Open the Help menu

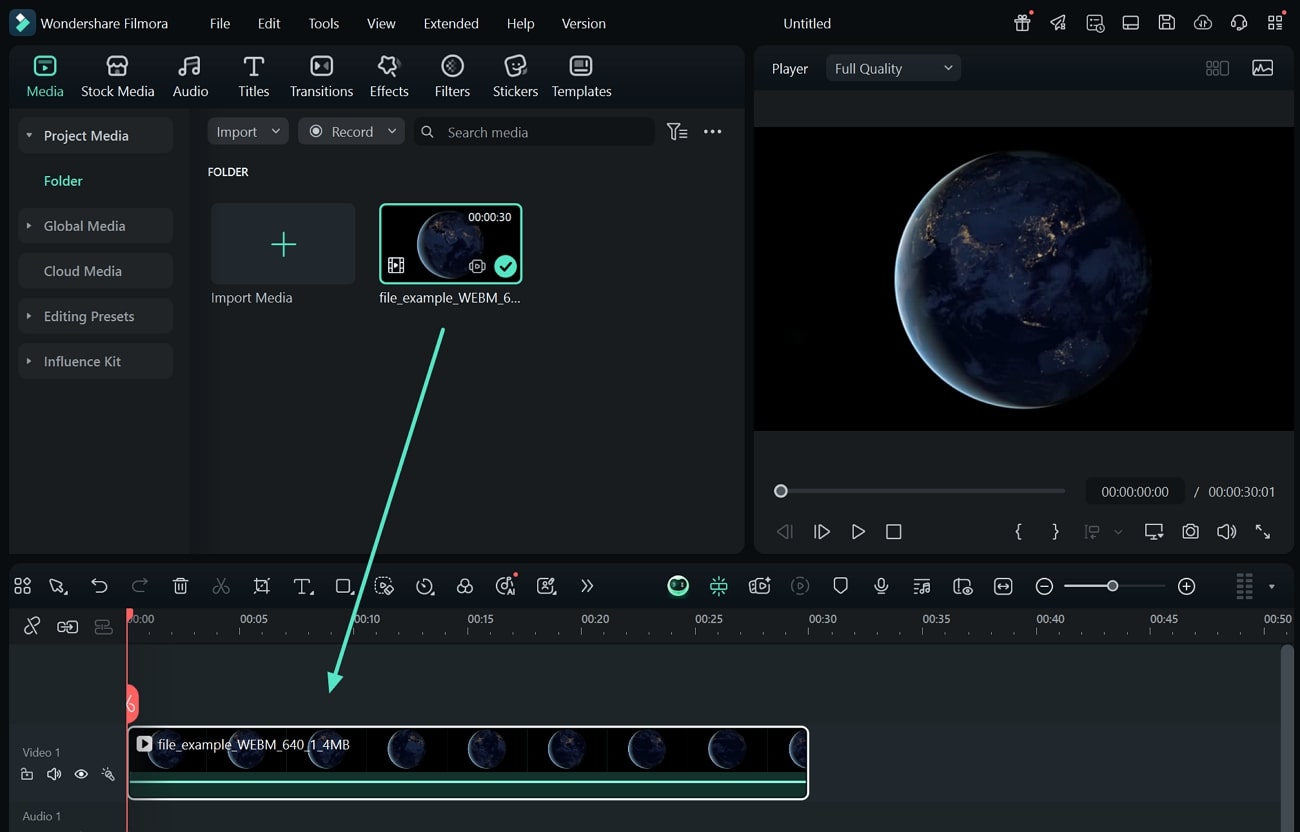pyautogui.click(x=520, y=23)
